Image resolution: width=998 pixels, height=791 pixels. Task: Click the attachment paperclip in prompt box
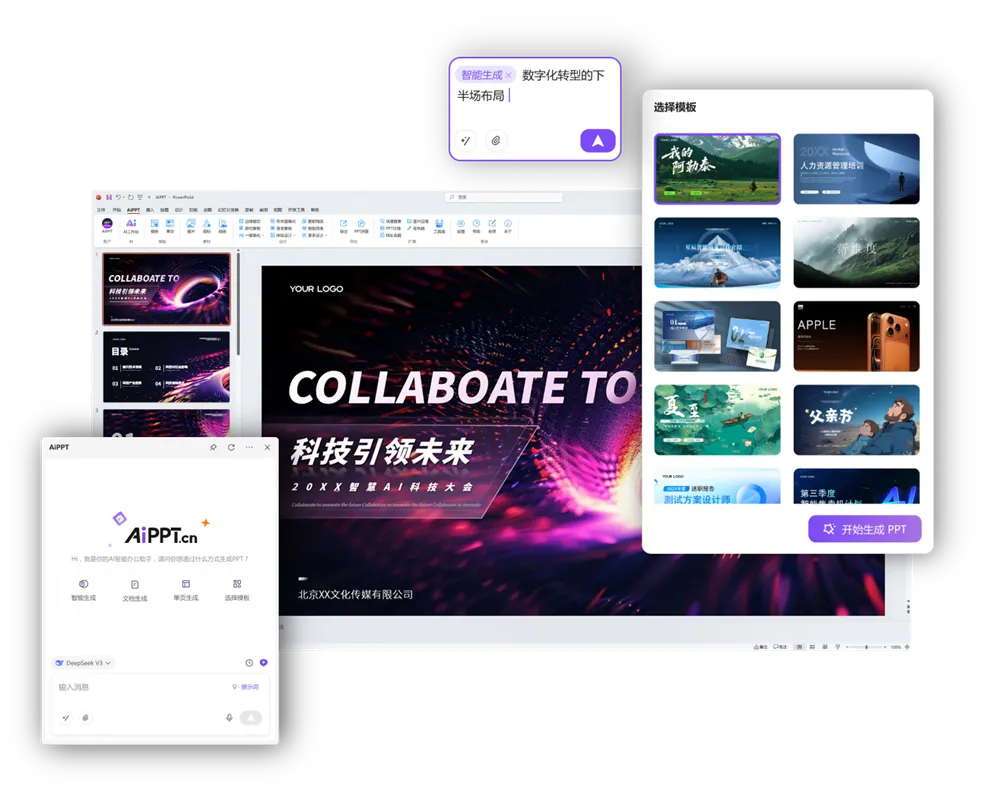point(495,141)
